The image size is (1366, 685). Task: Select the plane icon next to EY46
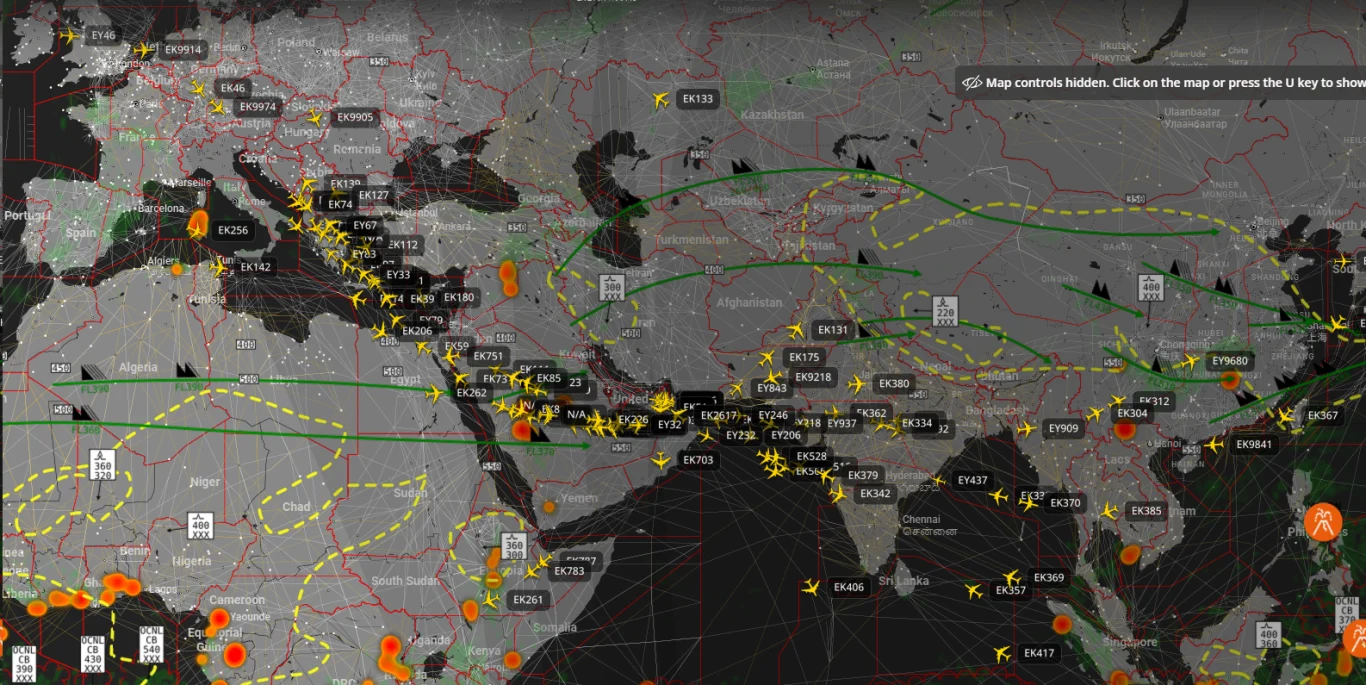pos(69,35)
